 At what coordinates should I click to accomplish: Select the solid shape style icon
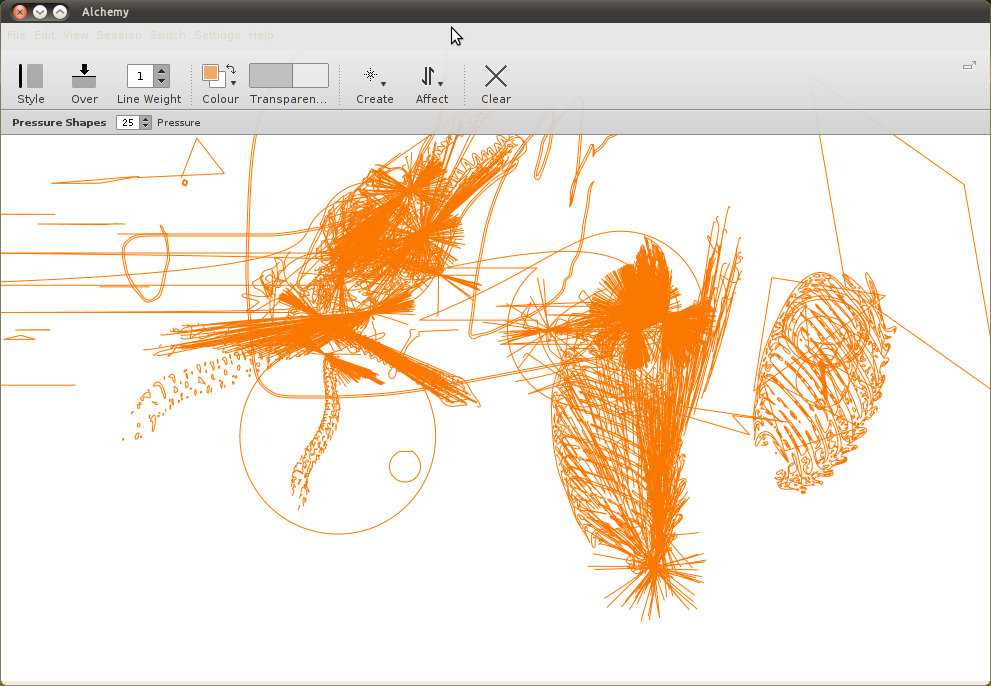pos(36,74)
